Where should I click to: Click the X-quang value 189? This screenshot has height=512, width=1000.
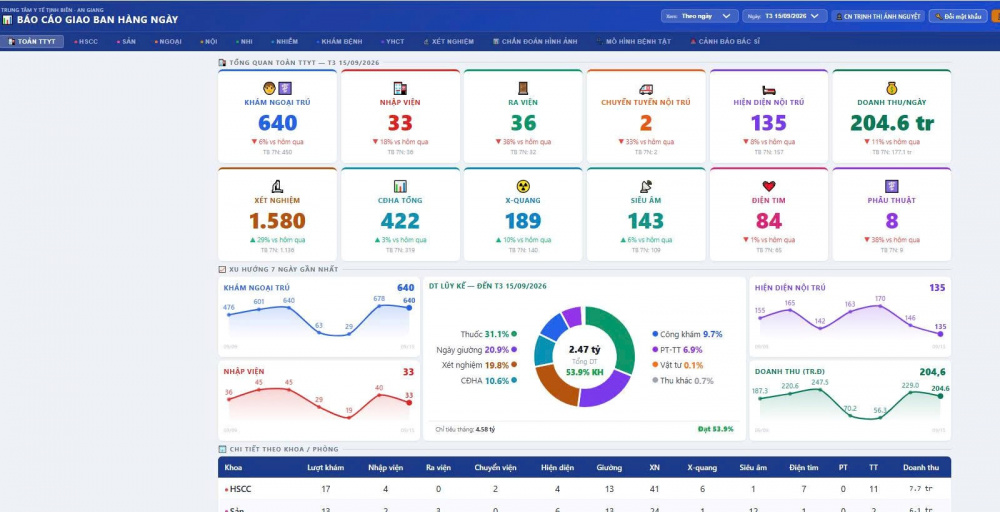[523, 221]
